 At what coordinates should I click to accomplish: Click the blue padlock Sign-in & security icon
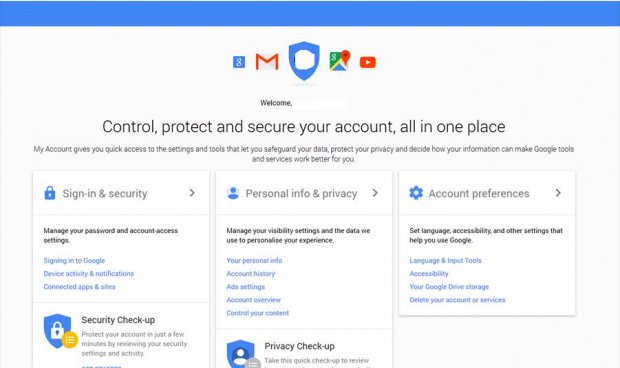coord(50,193)
